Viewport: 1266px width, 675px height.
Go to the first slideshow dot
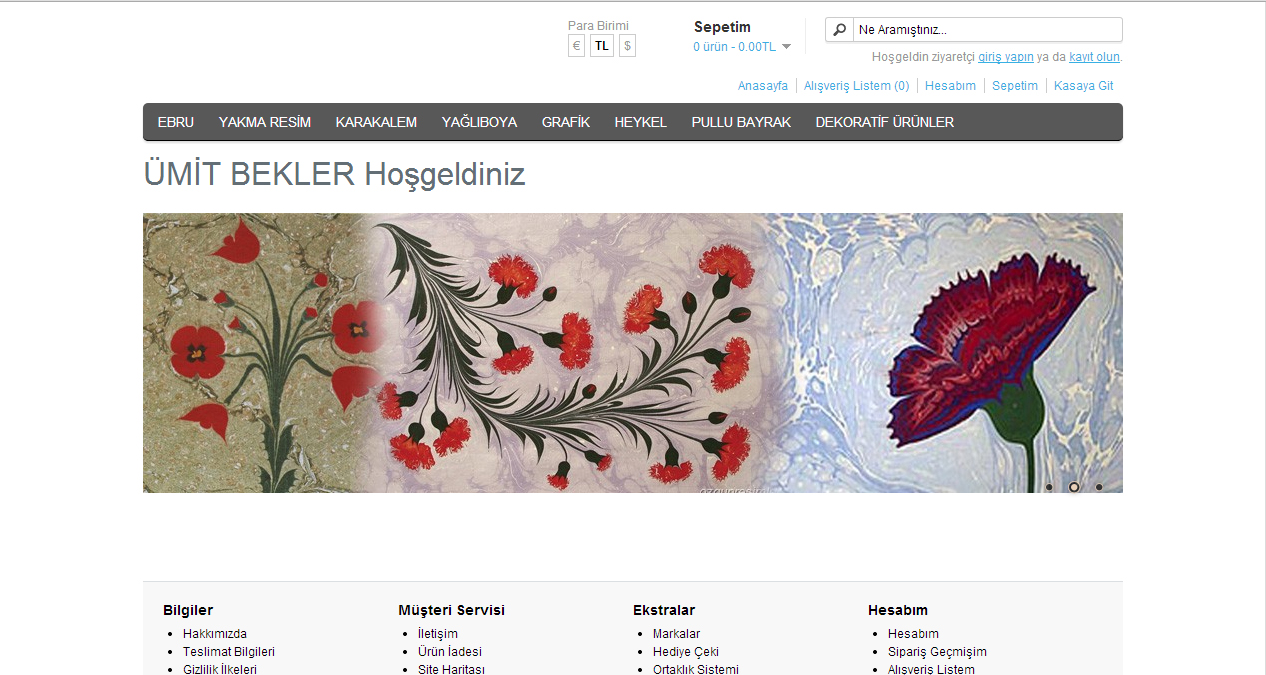coord(1049,487)
